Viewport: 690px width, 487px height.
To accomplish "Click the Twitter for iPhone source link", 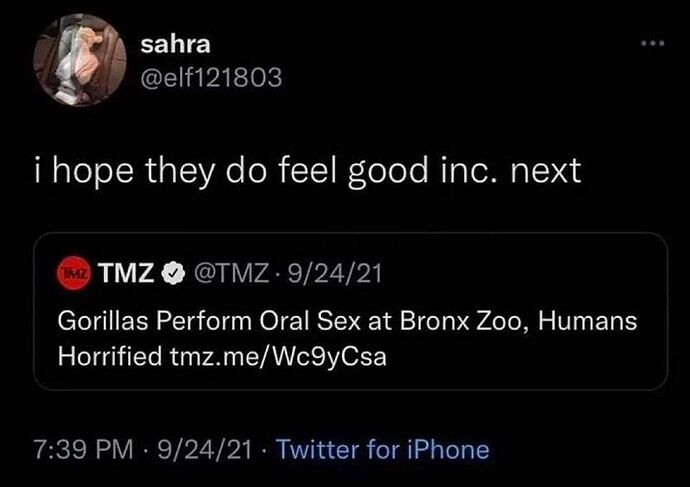I will pos(383,449).
